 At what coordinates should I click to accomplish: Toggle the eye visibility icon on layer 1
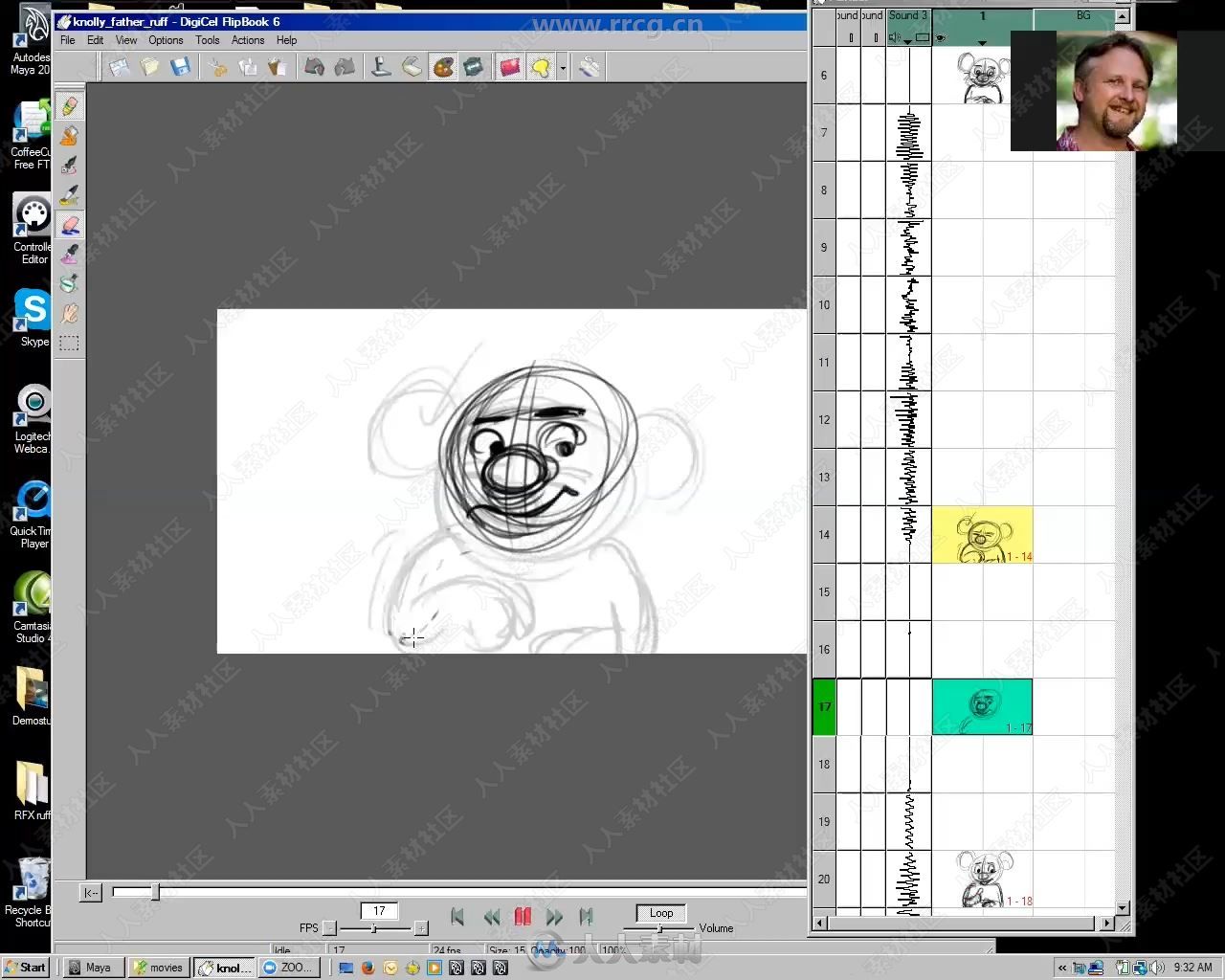point(941,38)
